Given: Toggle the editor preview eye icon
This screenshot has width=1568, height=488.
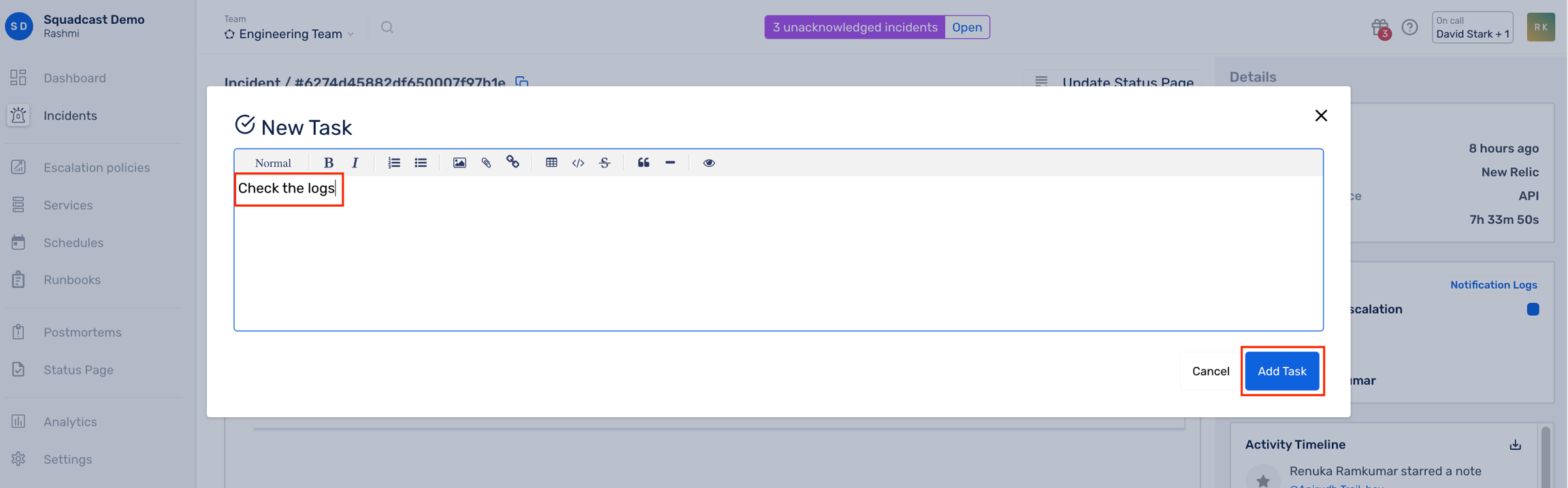Looking at the screenshot, I should tap(708, 163).
